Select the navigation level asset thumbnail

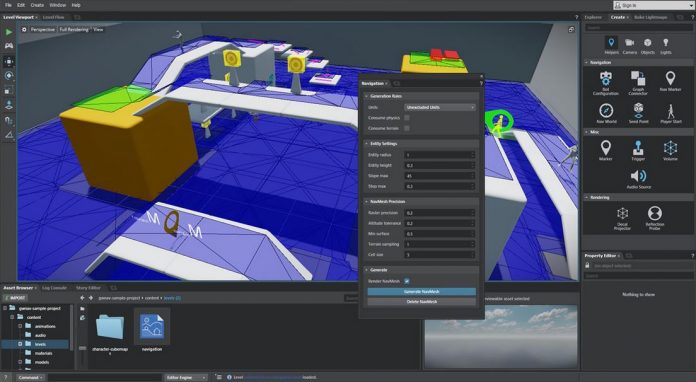point(152,327)
